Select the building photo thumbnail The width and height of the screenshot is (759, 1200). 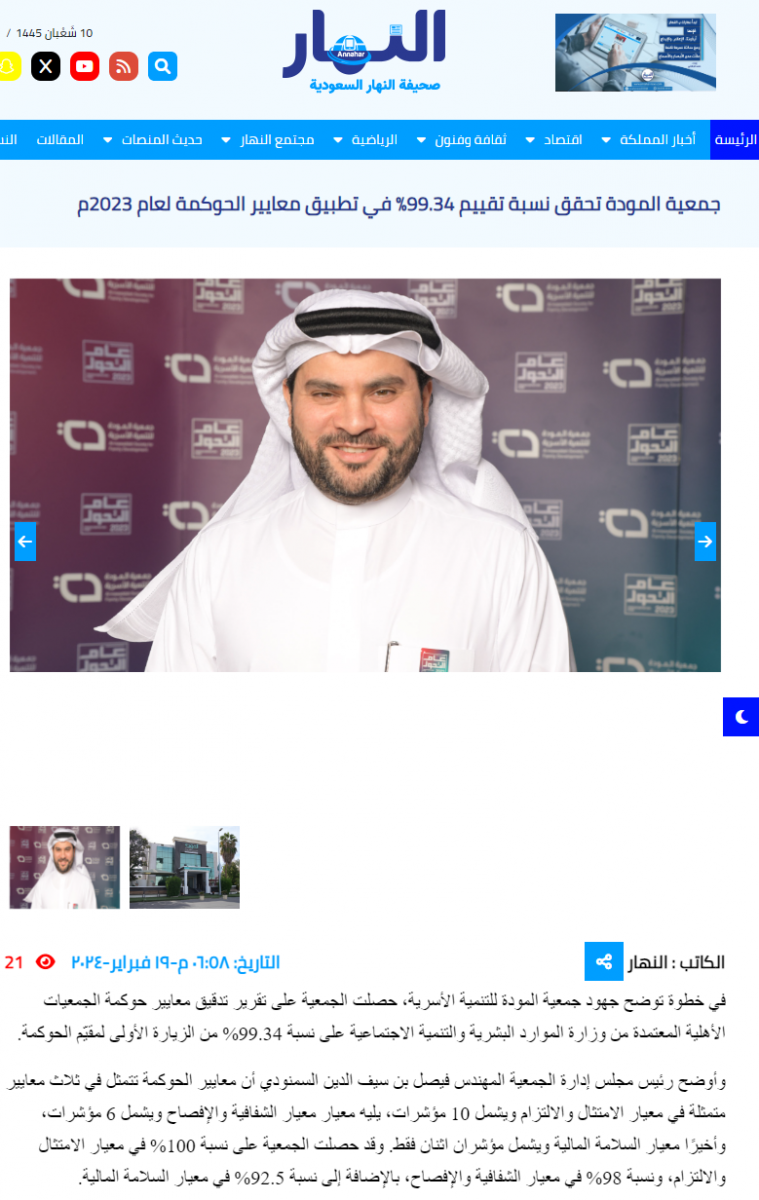[x=185, y=867]
